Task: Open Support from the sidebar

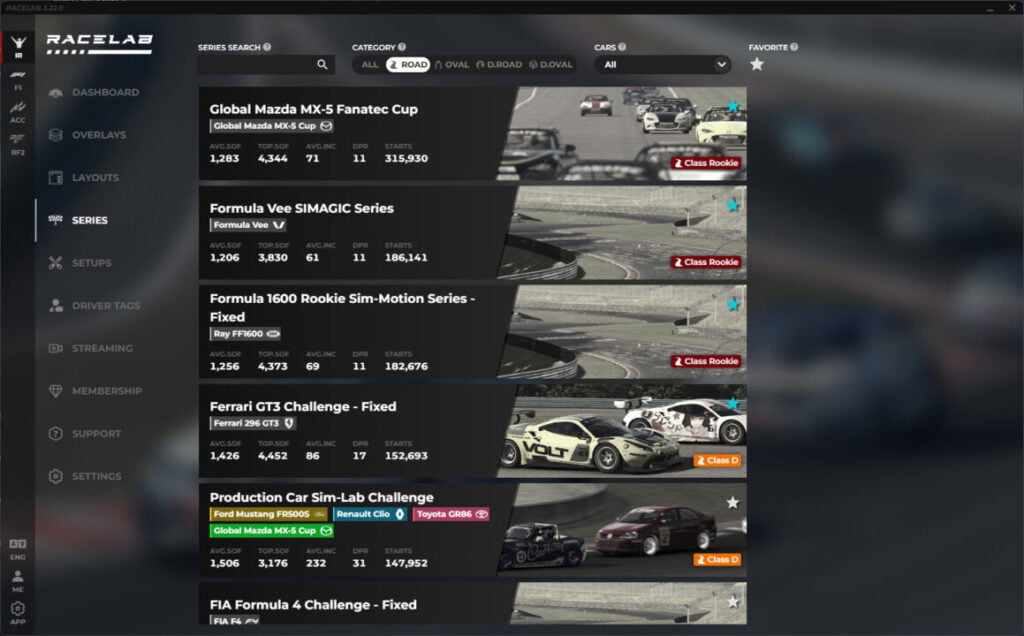Action: click(85, 434)
